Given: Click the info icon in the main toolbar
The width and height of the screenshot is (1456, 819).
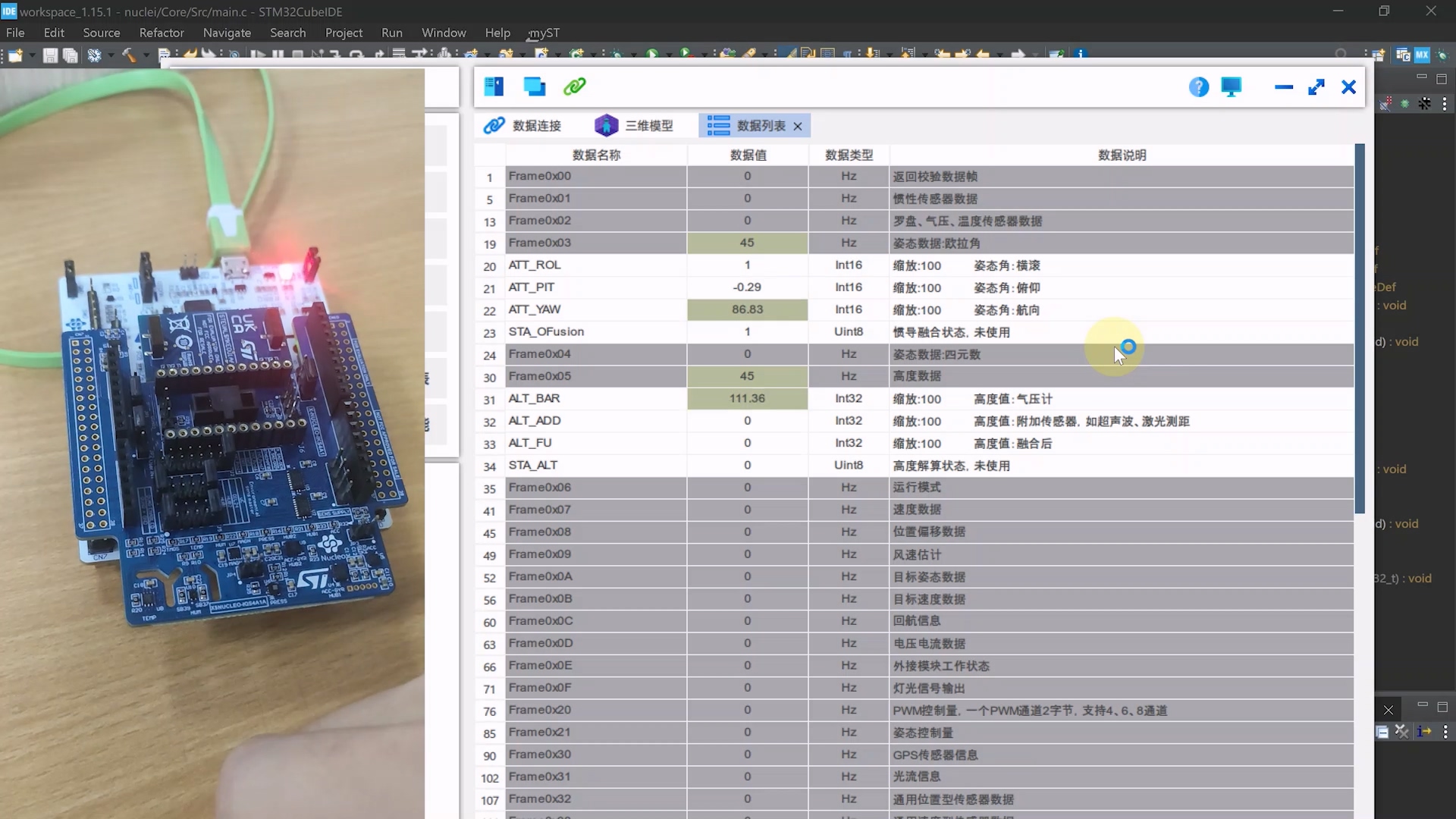Looking at the screenshot, I should click(x=1082, y=54).
